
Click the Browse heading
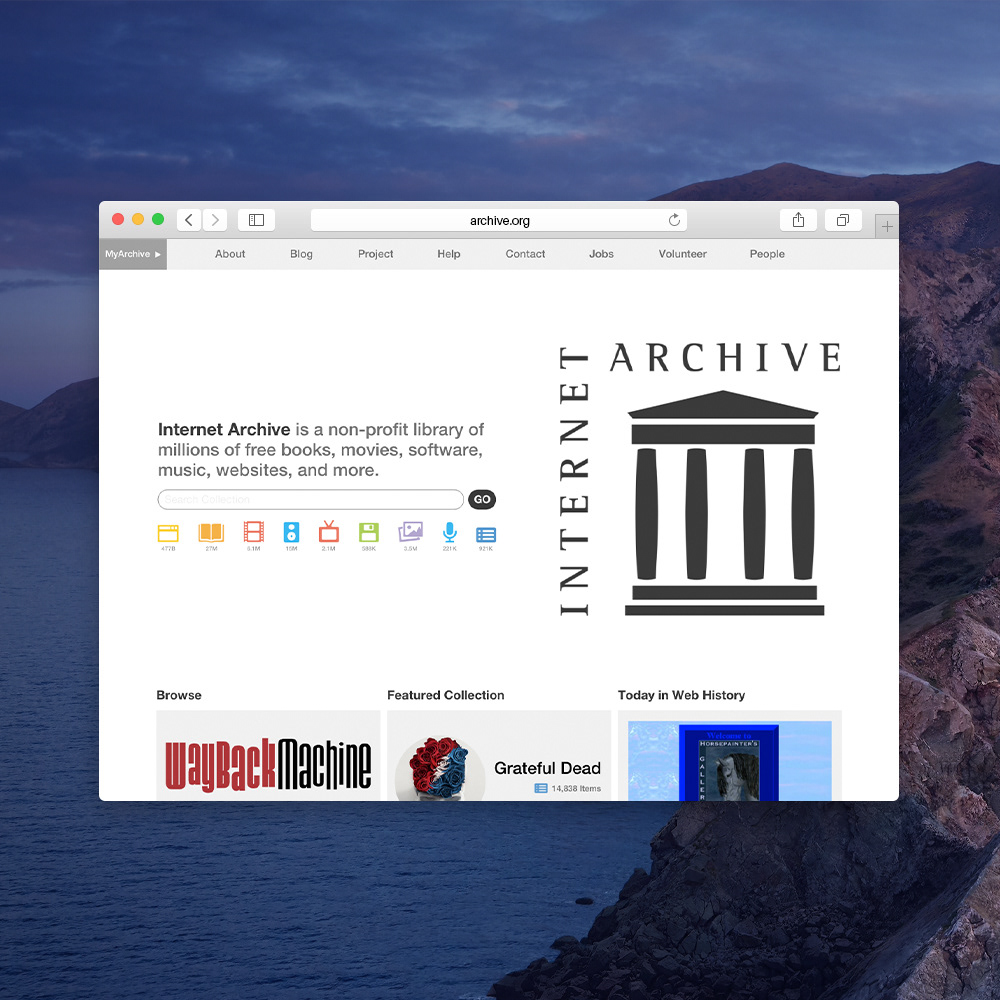179,695
